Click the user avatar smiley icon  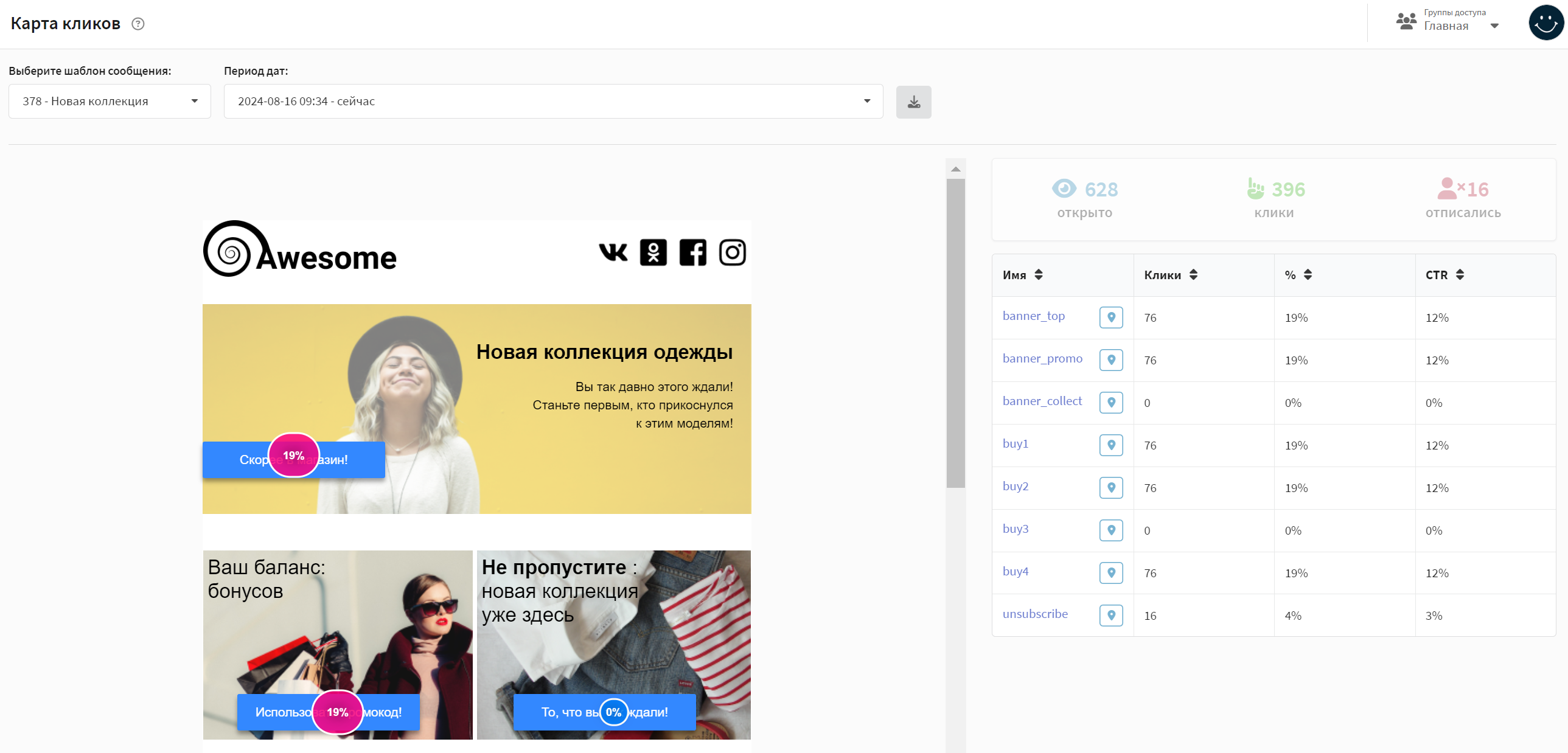coord(1545,23)
